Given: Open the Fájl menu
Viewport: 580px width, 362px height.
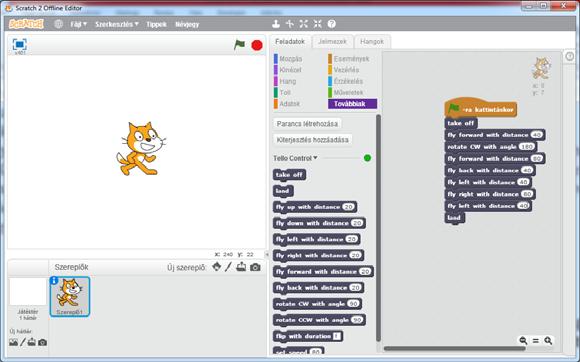Looking at the screenshot, I should (x=78, y=24).
